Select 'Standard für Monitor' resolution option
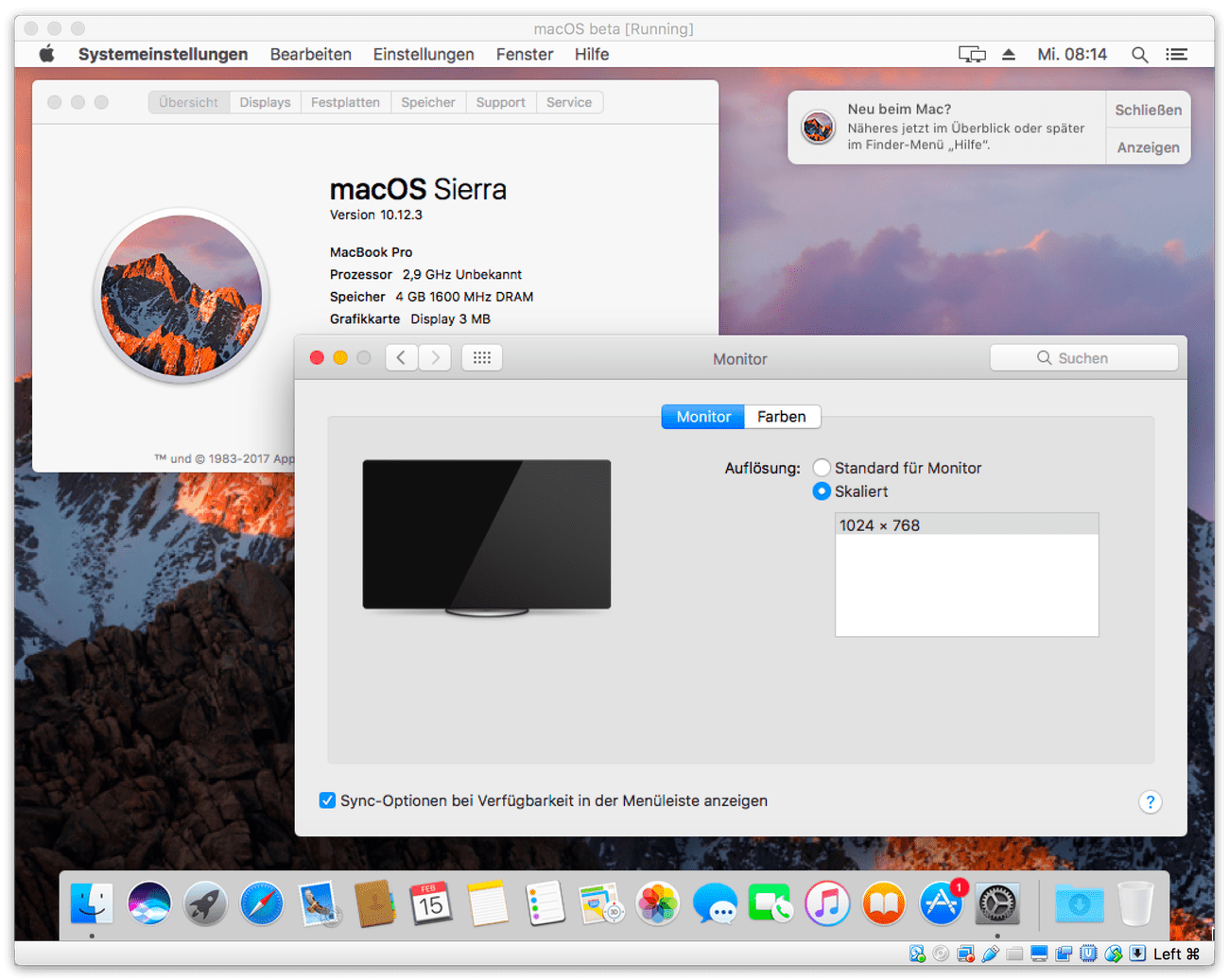Viewport: 1229px width, 980px height. pyautogui.click(x=822, y=468)
